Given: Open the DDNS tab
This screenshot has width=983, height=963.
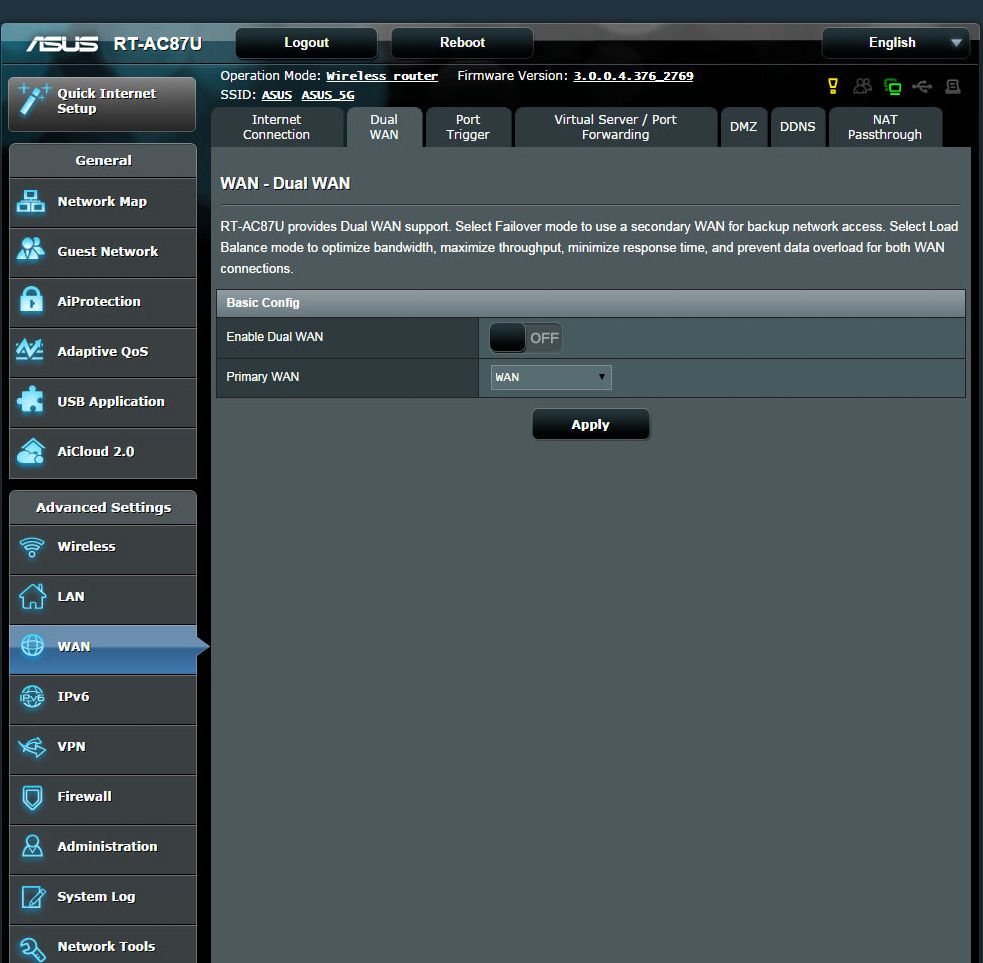Looking at the screenshot, I should [x=797, y=127].
